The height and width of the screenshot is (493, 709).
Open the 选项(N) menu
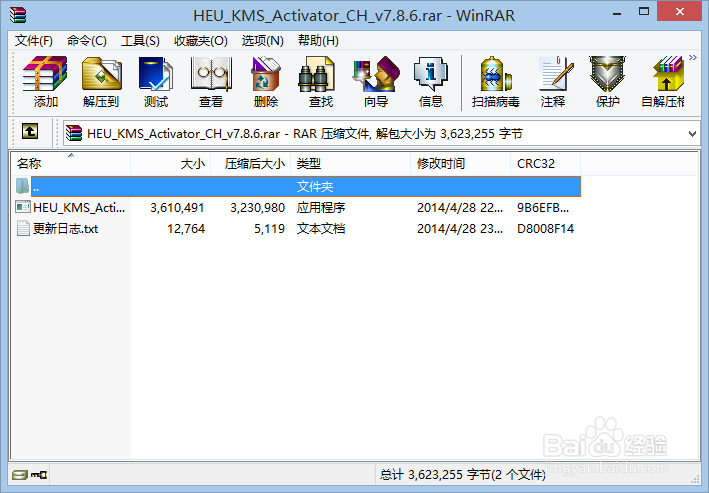point(262,41)
